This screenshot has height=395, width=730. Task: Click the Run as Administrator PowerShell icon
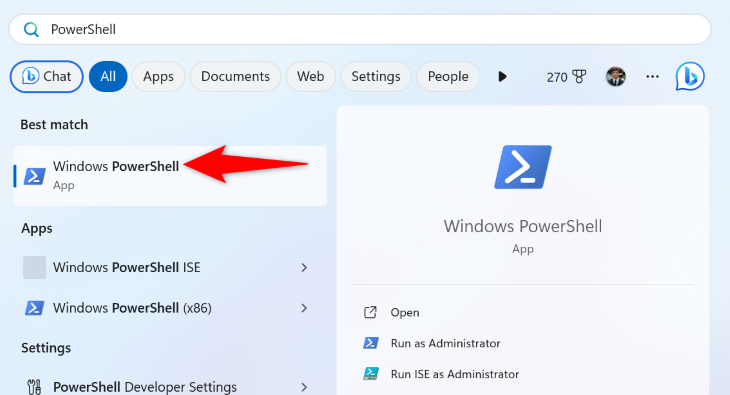(x=371, y=343)
